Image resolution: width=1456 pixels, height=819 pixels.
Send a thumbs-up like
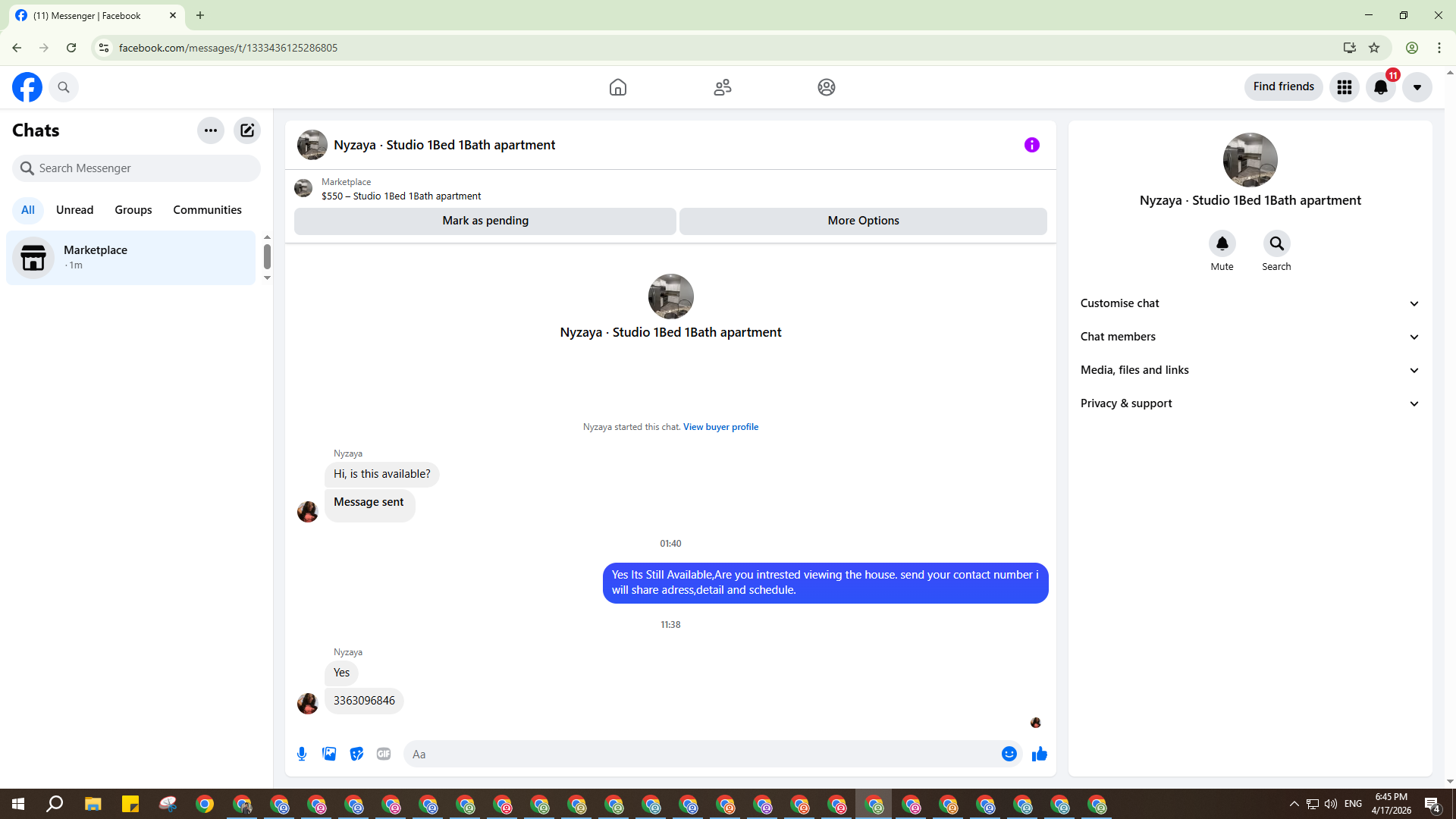(1039, 754)
